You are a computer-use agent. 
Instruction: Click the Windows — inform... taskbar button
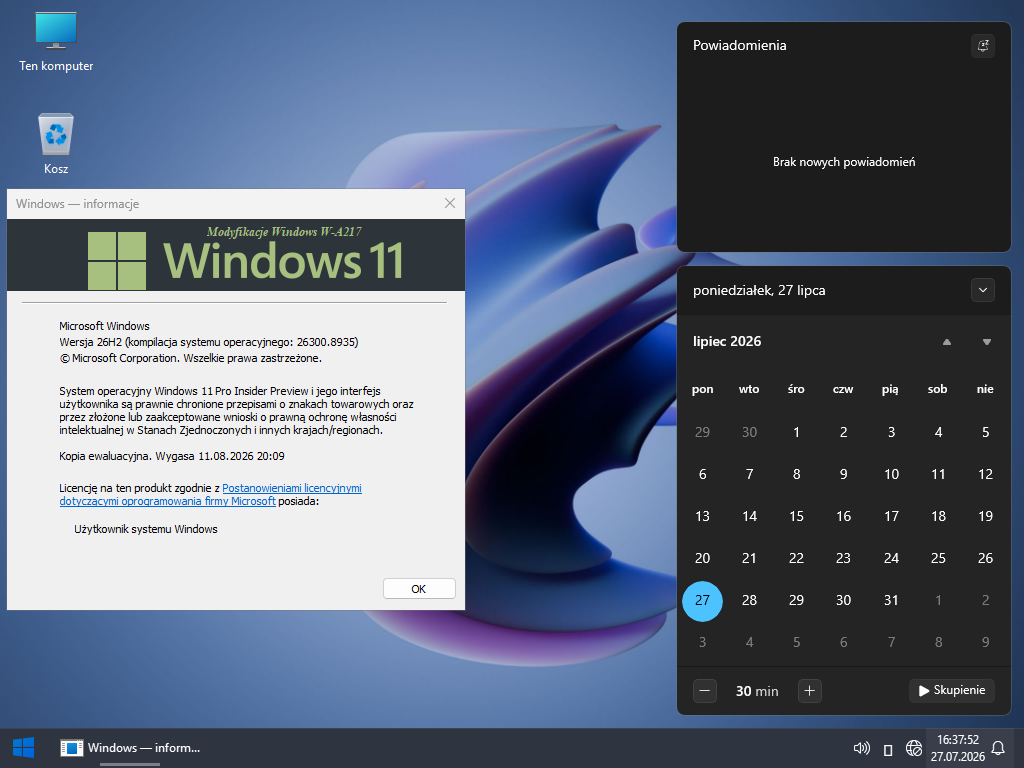(x=130, y=748)
